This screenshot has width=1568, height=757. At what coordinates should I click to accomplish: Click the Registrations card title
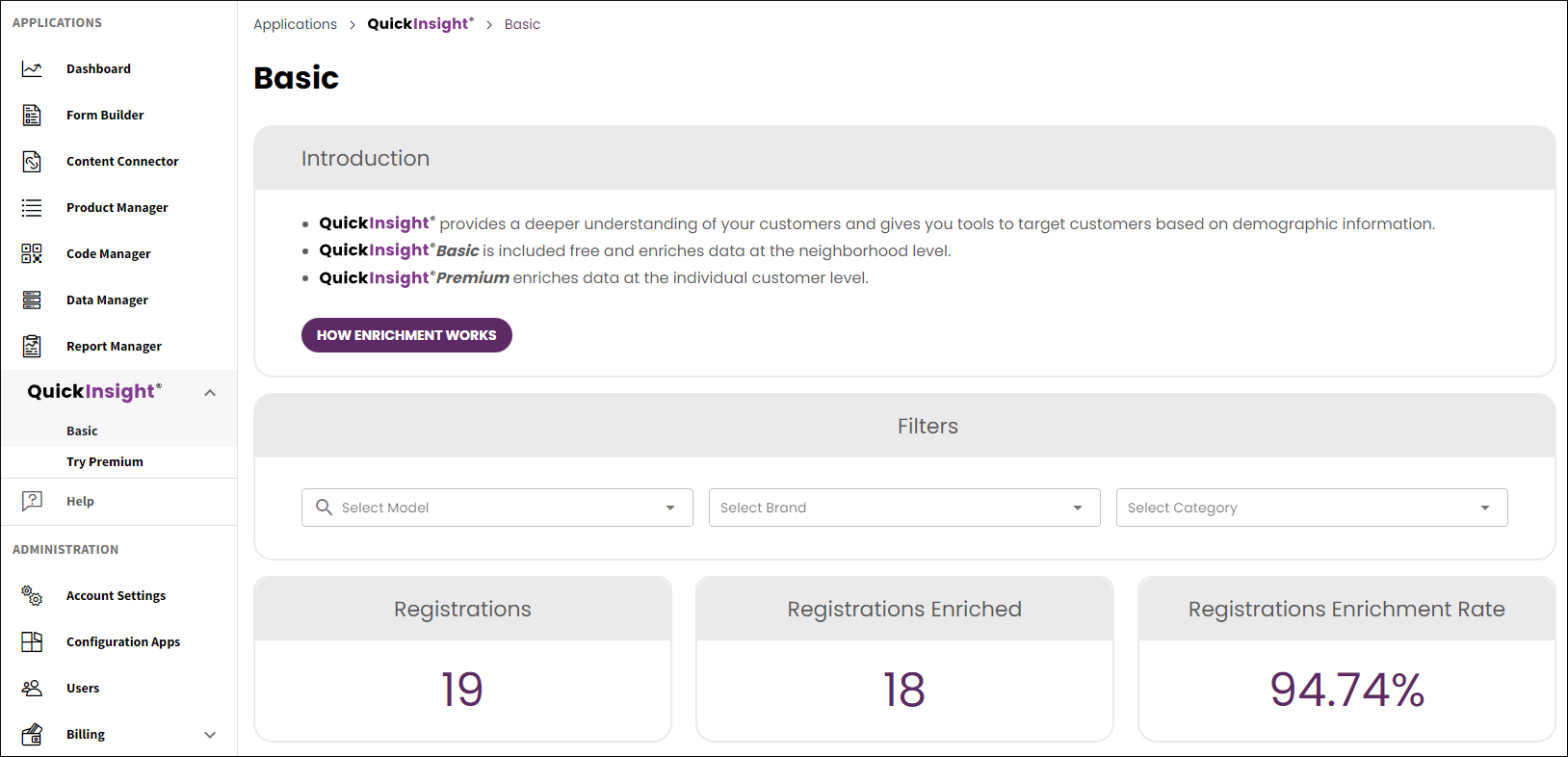tap(462, 609)
